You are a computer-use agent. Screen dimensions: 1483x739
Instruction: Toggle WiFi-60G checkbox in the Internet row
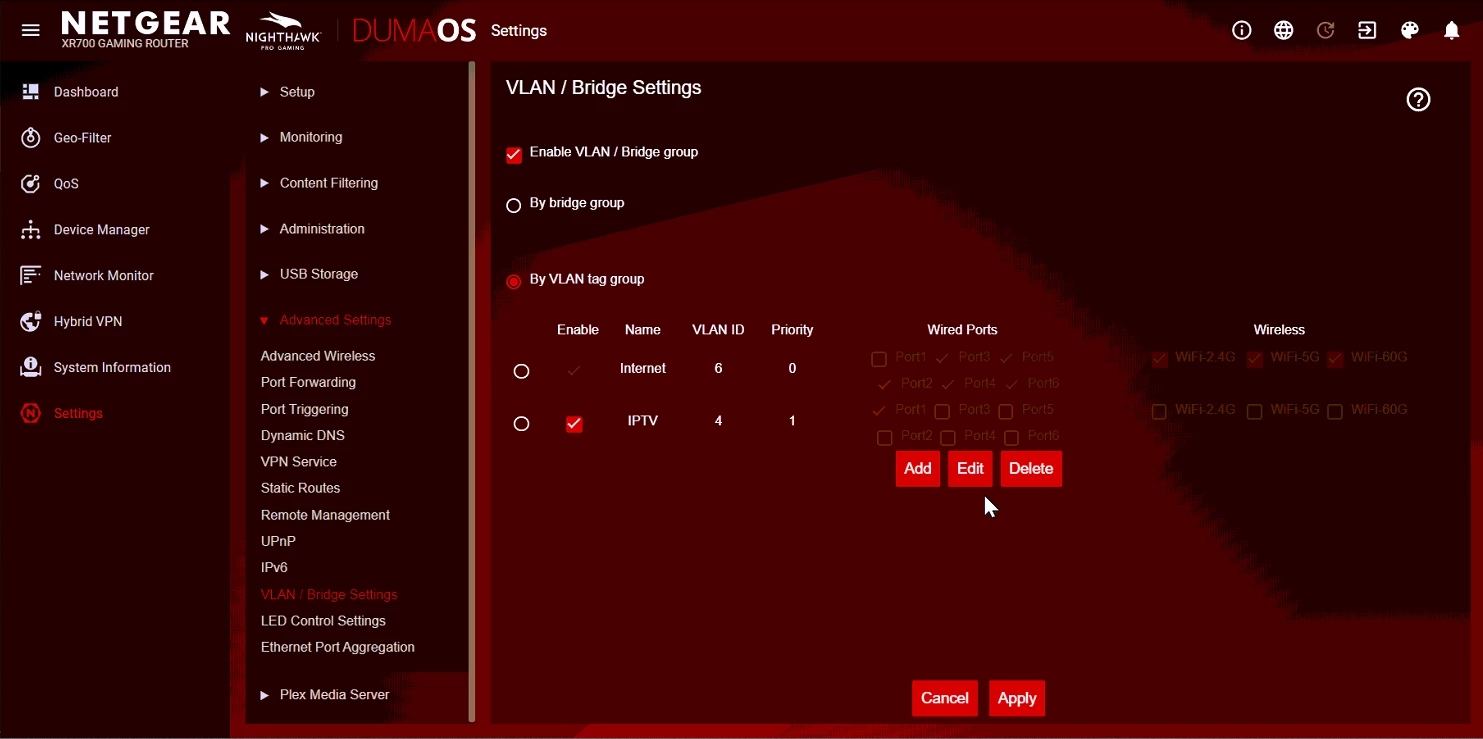[1335, 359]
